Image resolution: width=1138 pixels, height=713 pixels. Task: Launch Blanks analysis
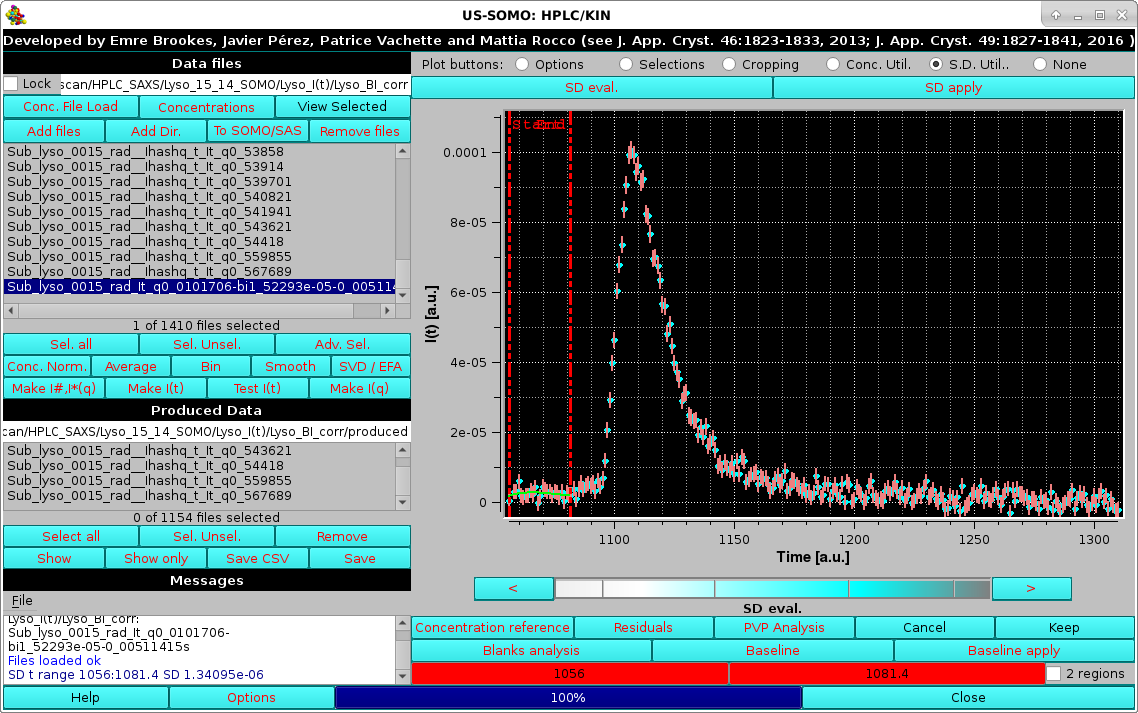pos(531,650)
